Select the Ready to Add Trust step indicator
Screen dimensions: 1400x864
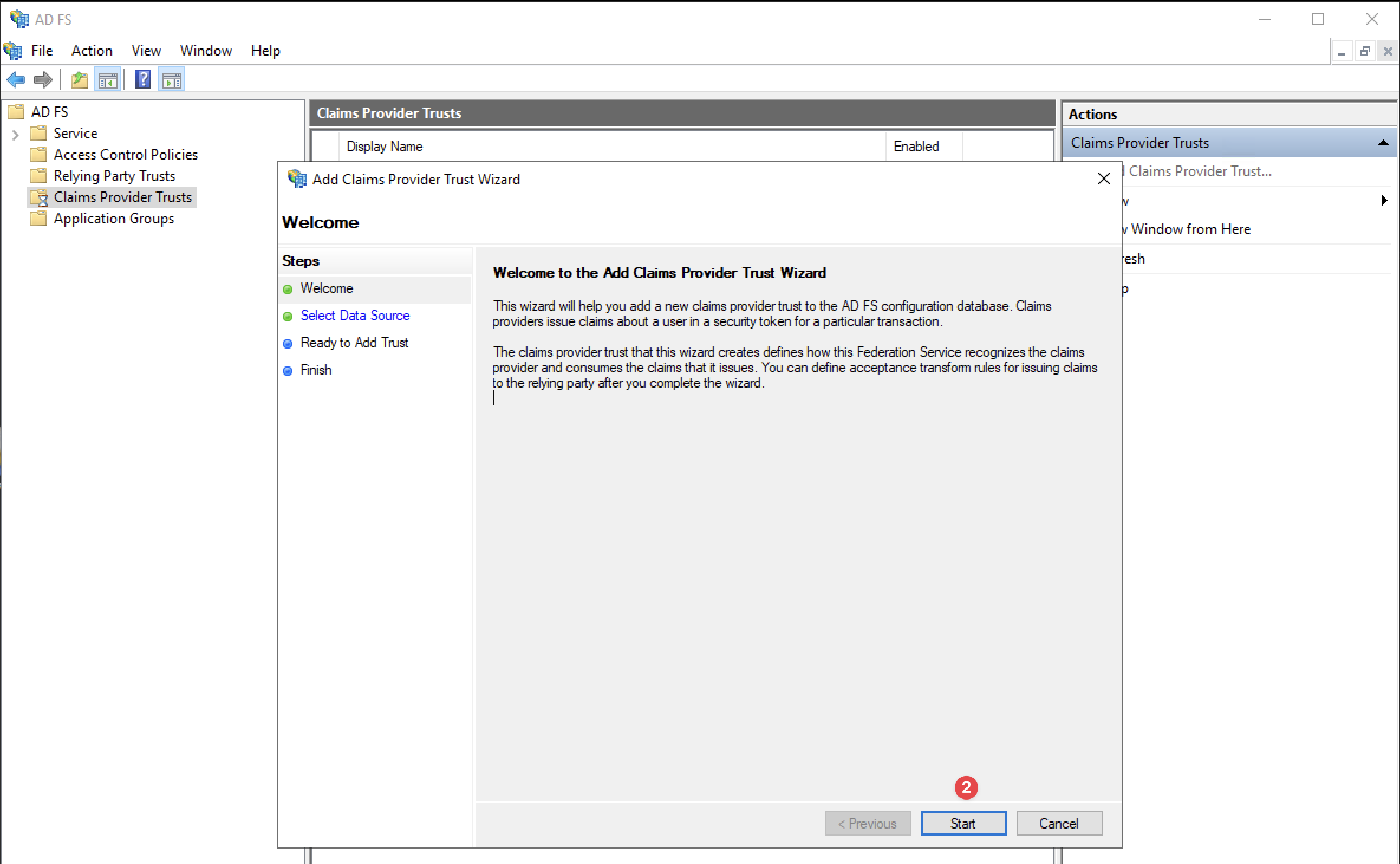[288, 343]
